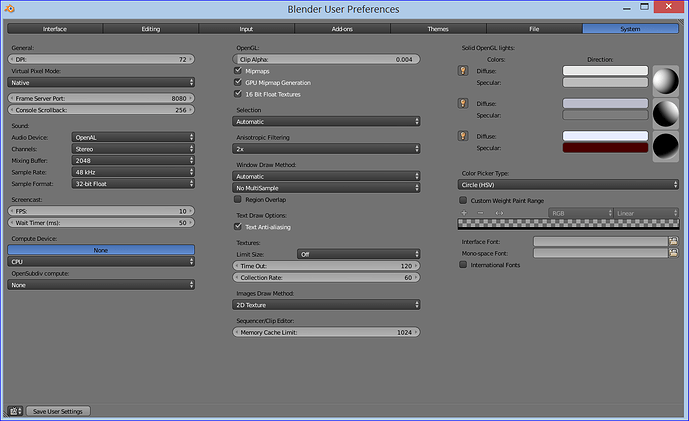The image size is (689, 421).
Task: Browse for Mono-space Font file icon
Action: coord(673,253)
